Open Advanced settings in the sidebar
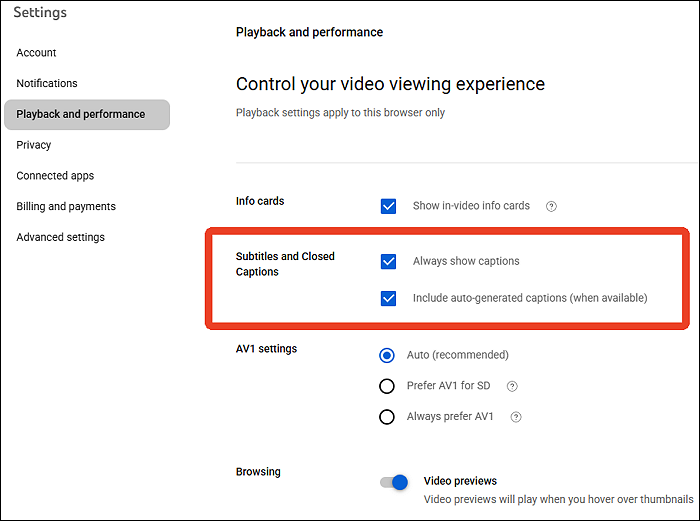Screen dimensions: 700x521 60,238
